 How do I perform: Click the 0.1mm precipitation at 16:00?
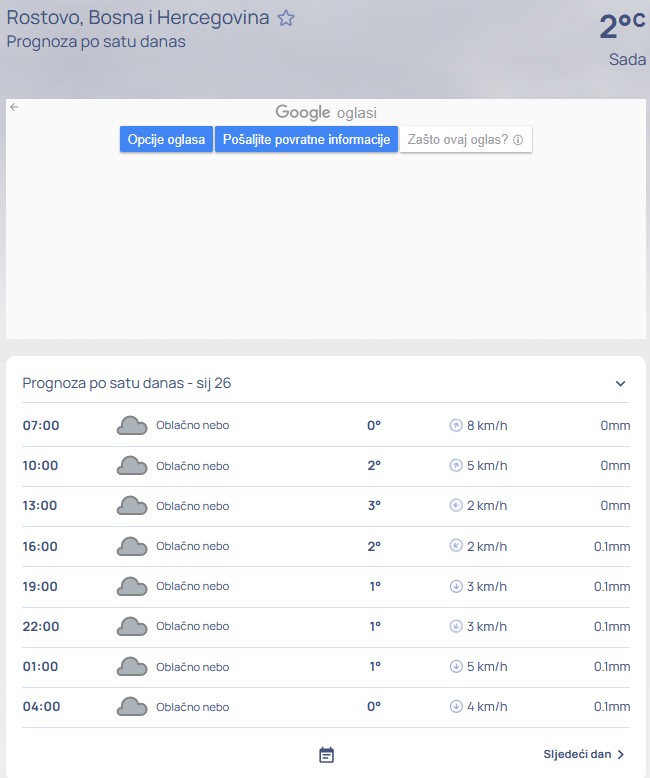612,546
